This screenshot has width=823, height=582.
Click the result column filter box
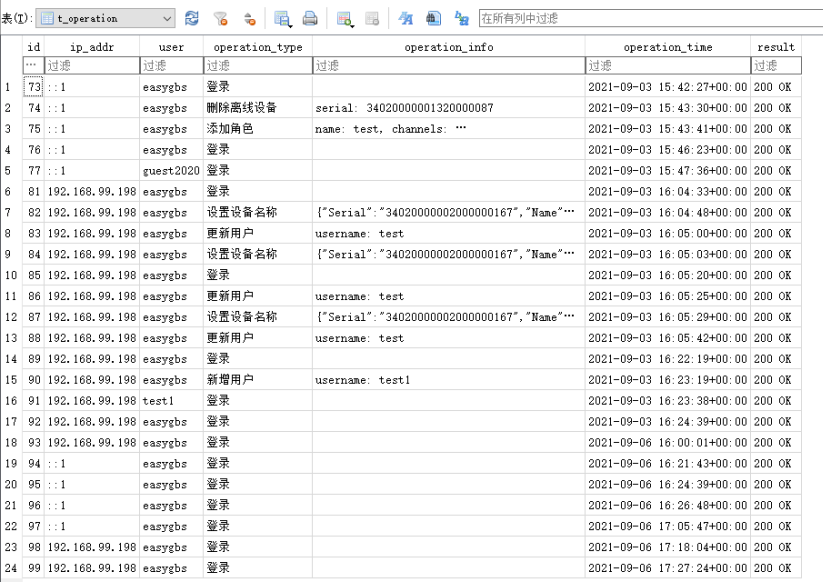coord(776,66)
